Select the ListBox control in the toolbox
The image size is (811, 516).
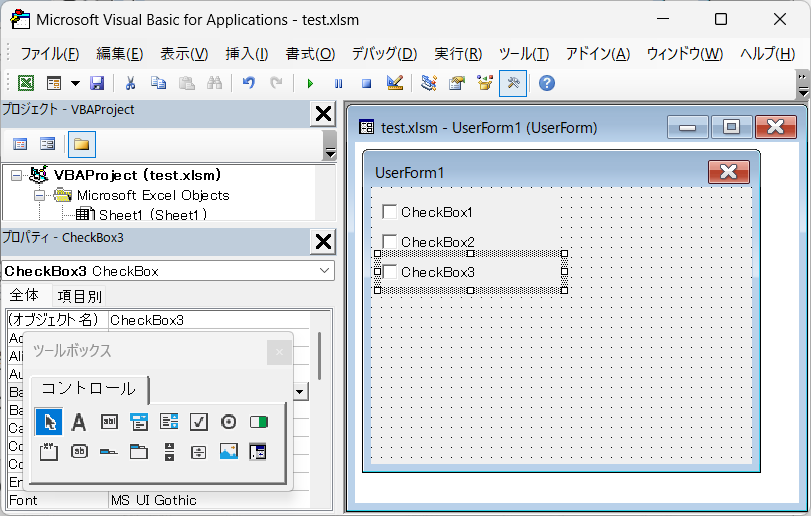[x=169, y=422]
